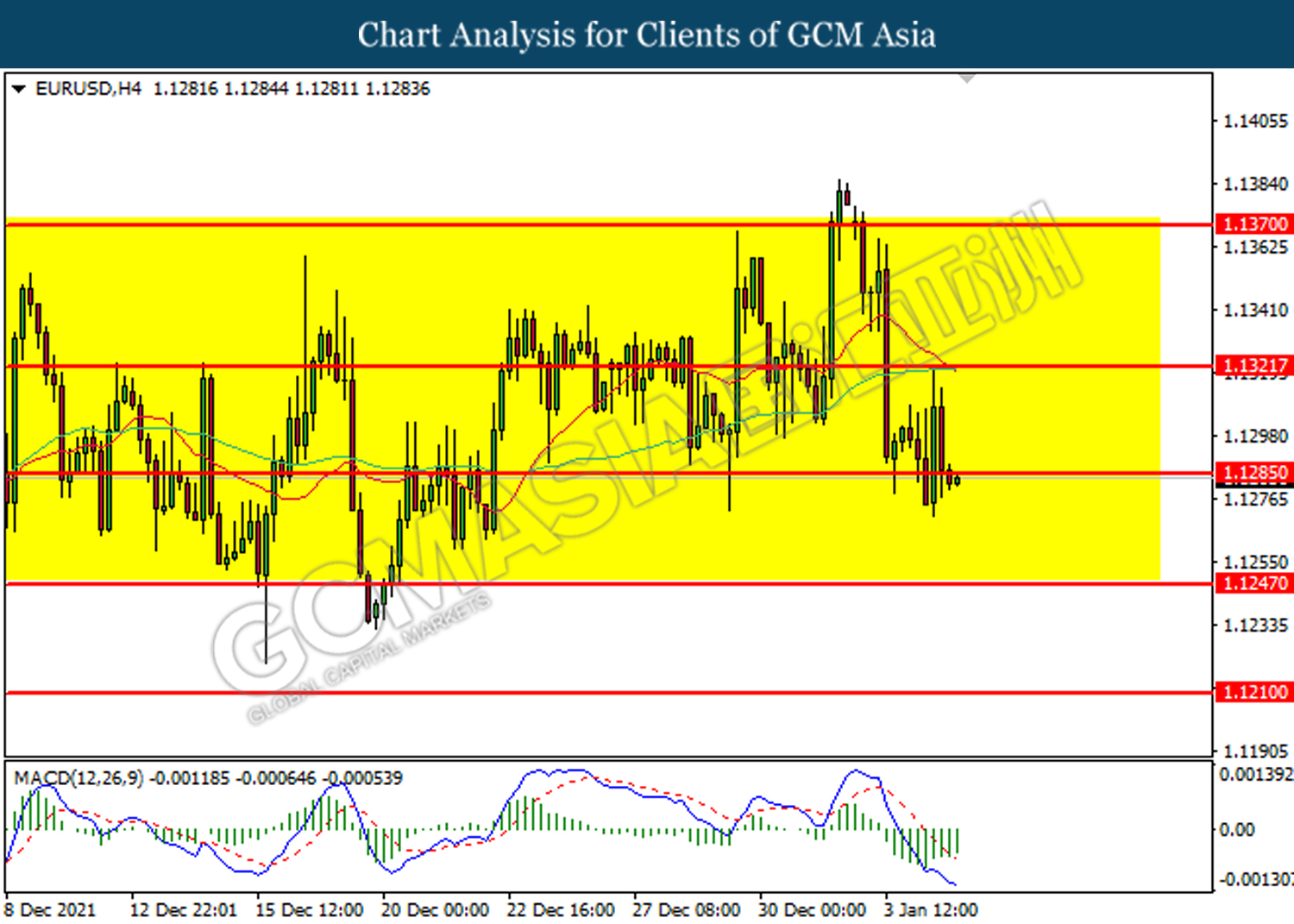Click the MACD(12,26,9) indicator label
The height and width of the screenshot is (924, 1294).
(79, 778)
